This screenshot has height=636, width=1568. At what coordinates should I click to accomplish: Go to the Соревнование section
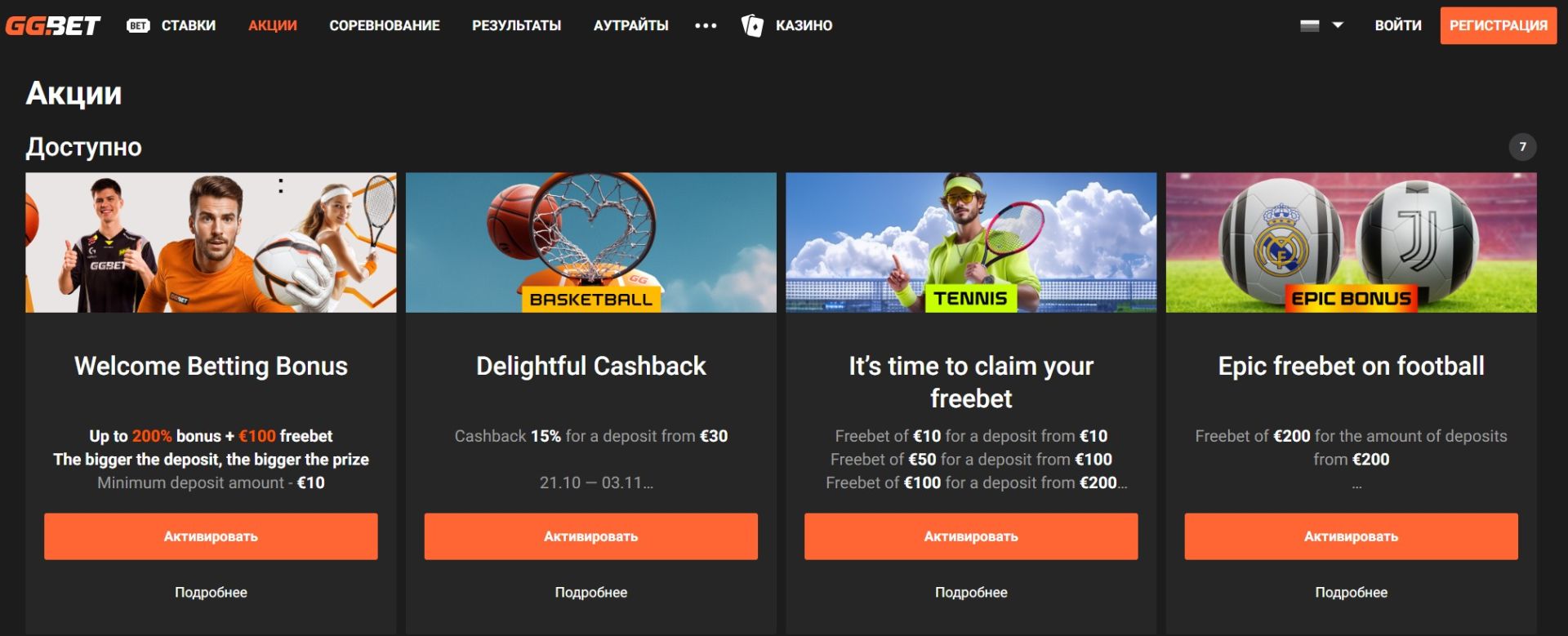click(x=385, y=25)
